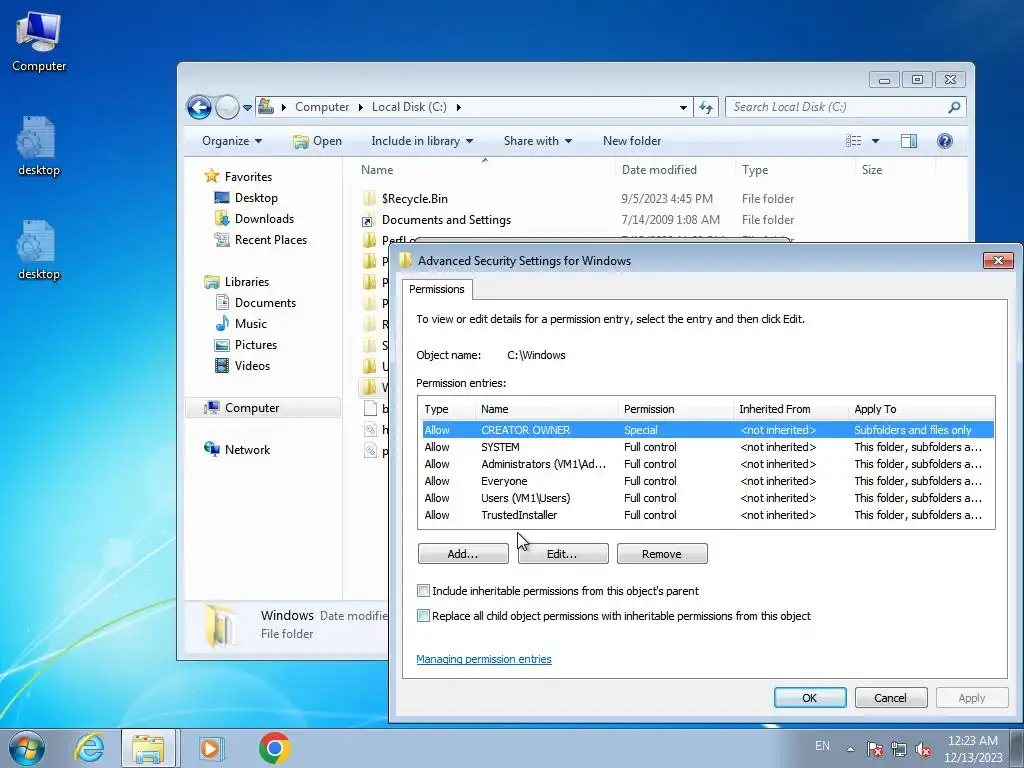The image size is (1024, 768).
Task: Open the network tray icon
Action: click(x=899, y=749)
